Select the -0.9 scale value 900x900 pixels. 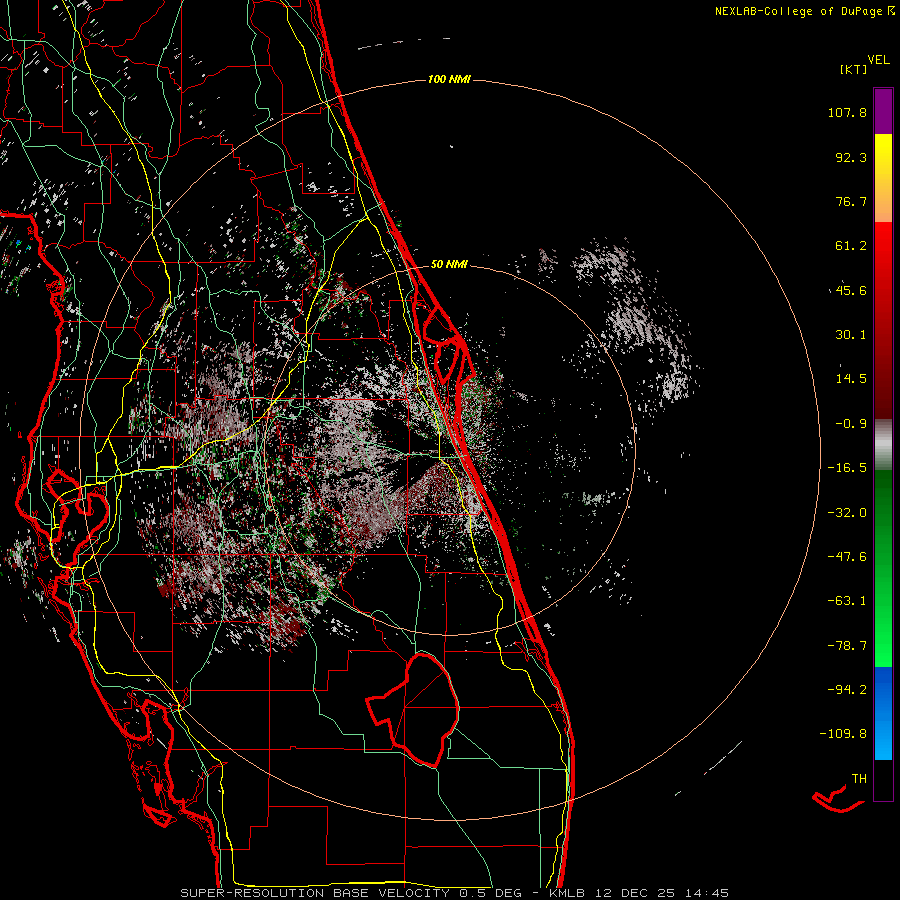click(851, 424)
